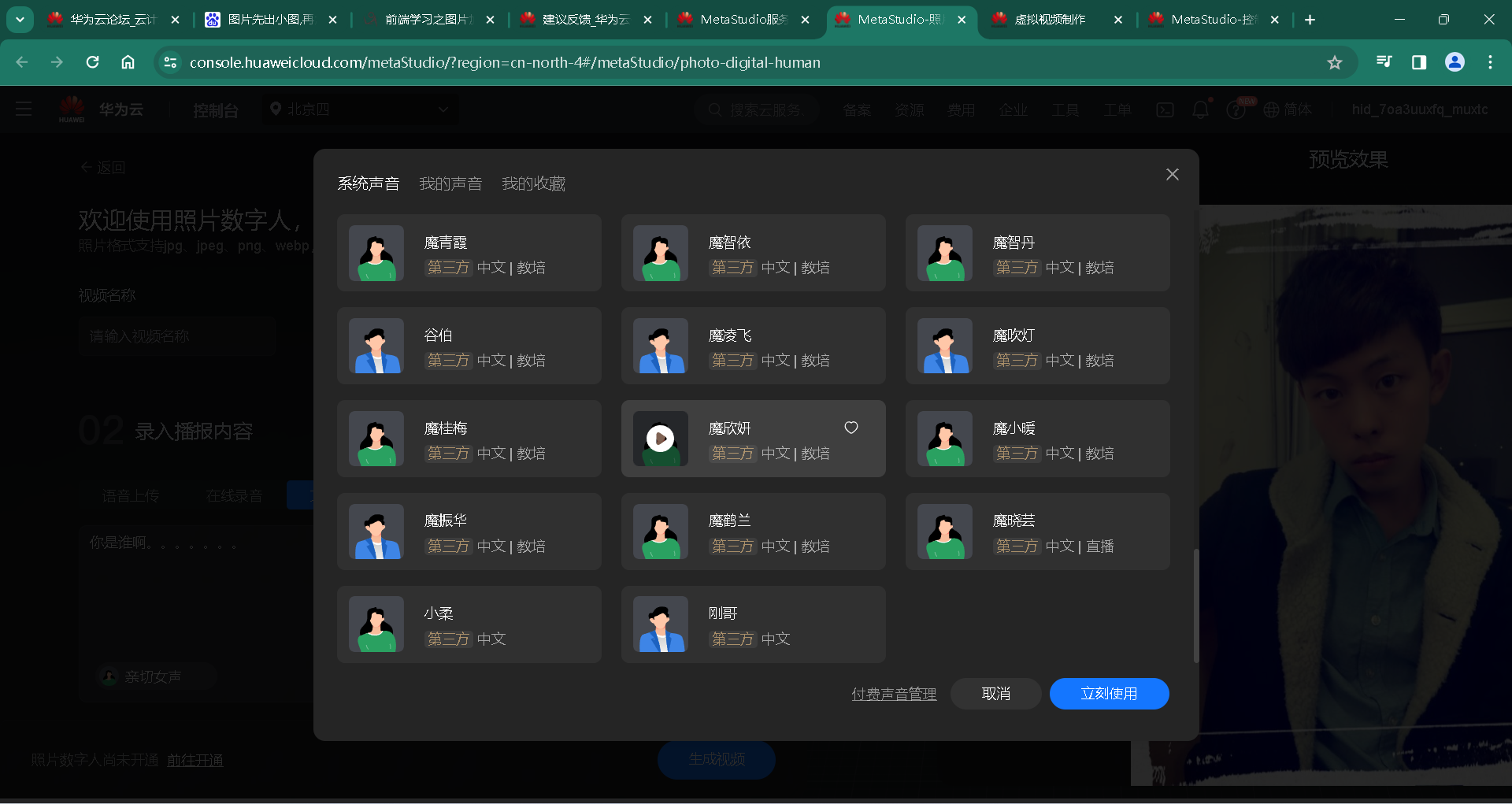The image size is (1512, 804).
Task: Switch to 图片先出小图 browser tab
Action: click(x=271, y=20)
